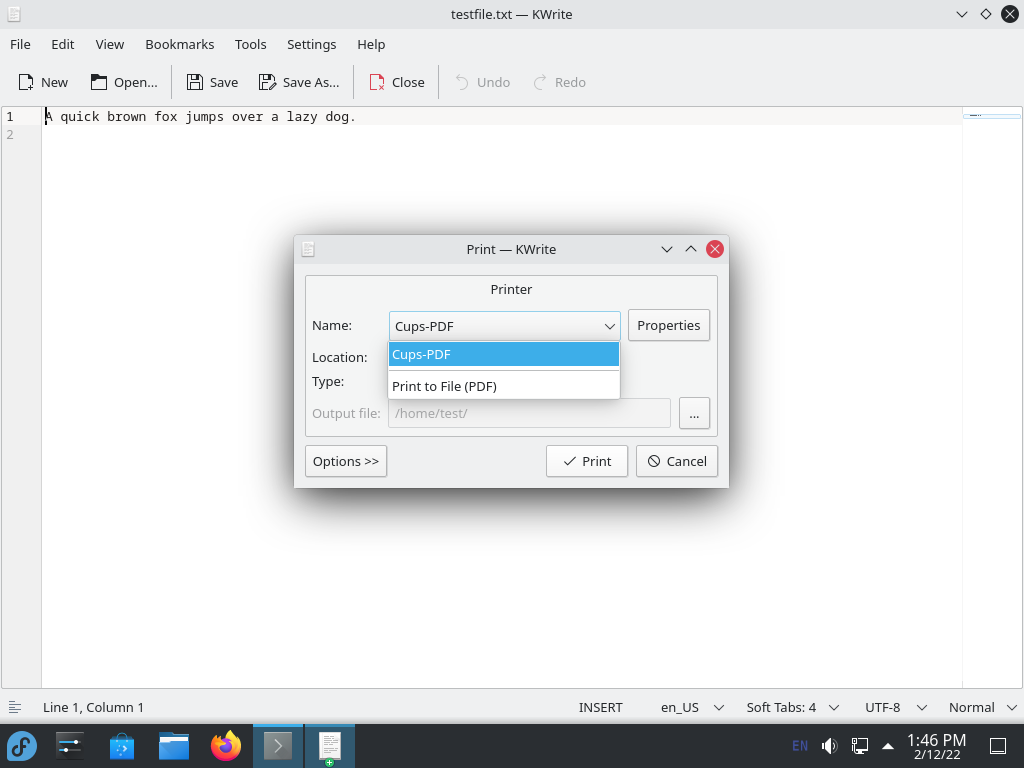Viewport: 1024px width, 768px height.
Task: Click the KWrite taskbar entry
Action: 330,746
